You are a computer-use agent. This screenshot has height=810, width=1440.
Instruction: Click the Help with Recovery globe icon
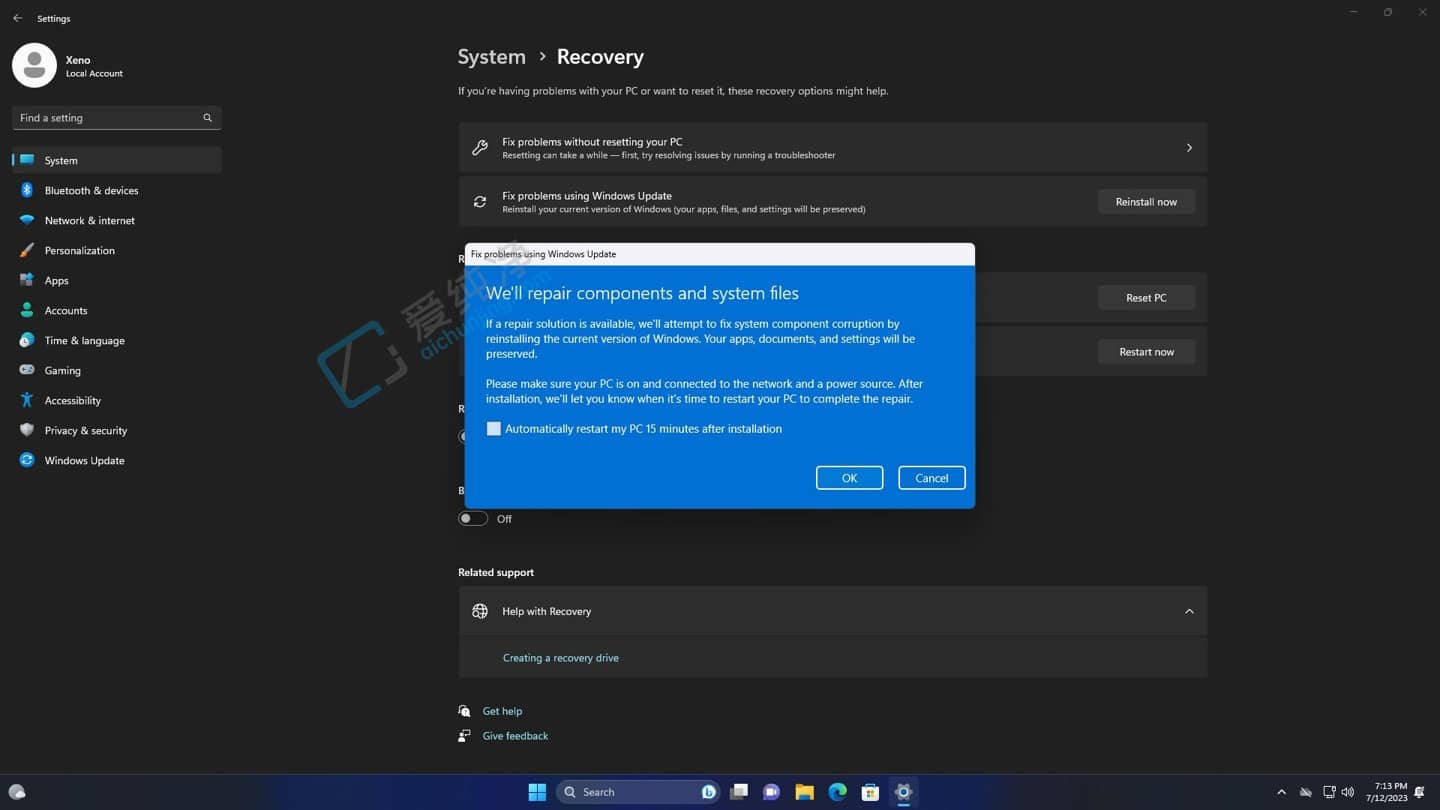tap(480, 610)
